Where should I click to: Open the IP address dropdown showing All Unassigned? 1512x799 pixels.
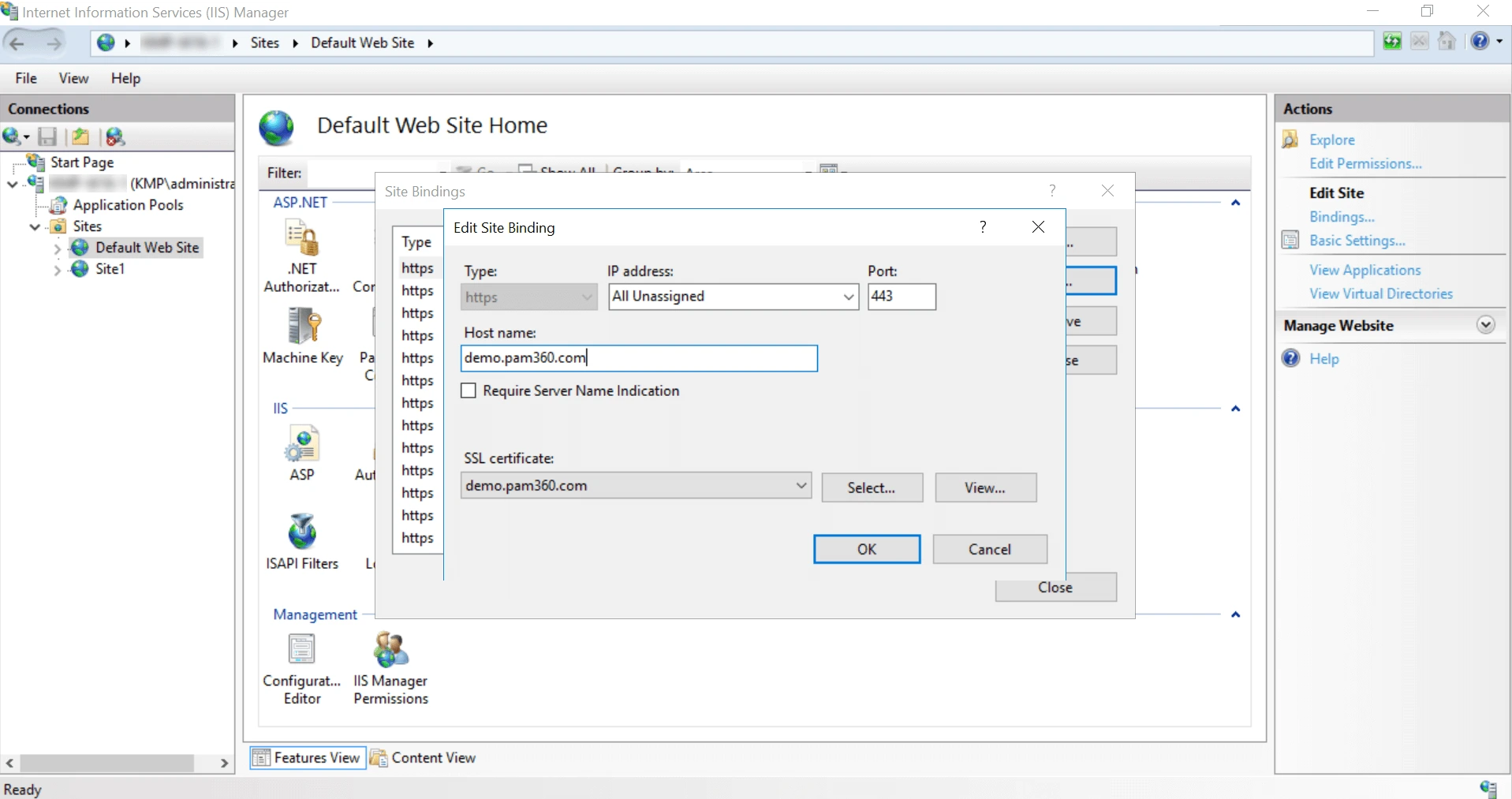coord(847,297)
